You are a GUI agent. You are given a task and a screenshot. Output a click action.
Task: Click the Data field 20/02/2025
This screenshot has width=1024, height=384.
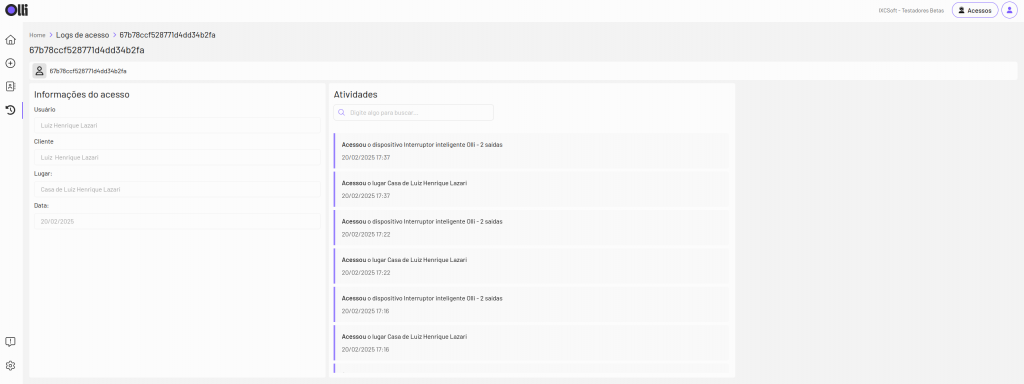177,221
